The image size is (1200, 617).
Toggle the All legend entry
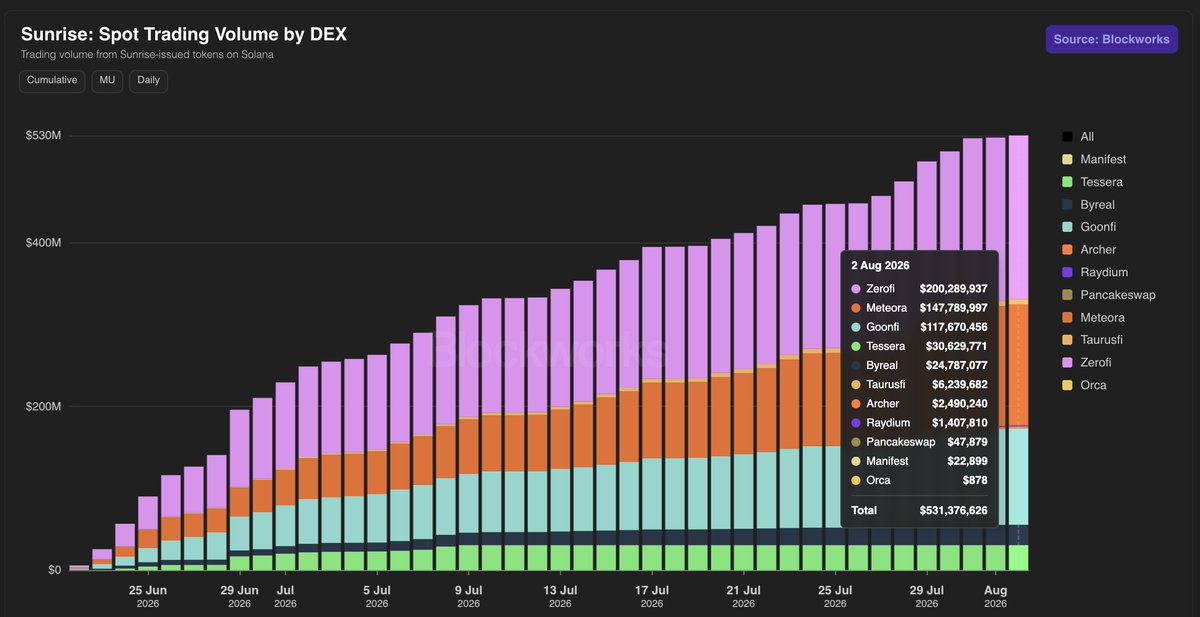[1078, 137]
